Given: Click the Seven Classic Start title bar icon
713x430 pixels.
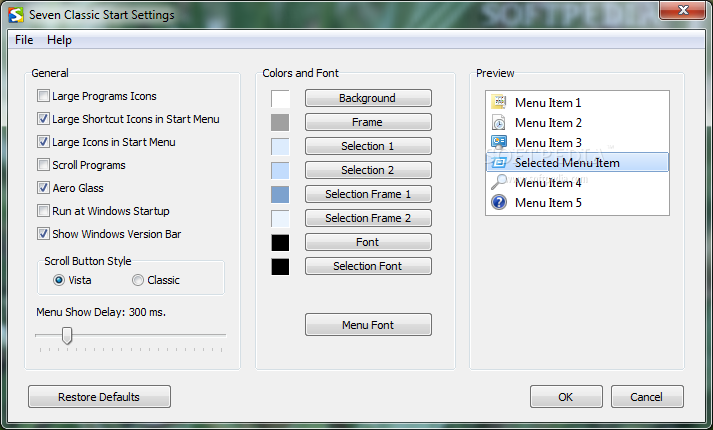Looking at the screenshot, I should (15, 15).
